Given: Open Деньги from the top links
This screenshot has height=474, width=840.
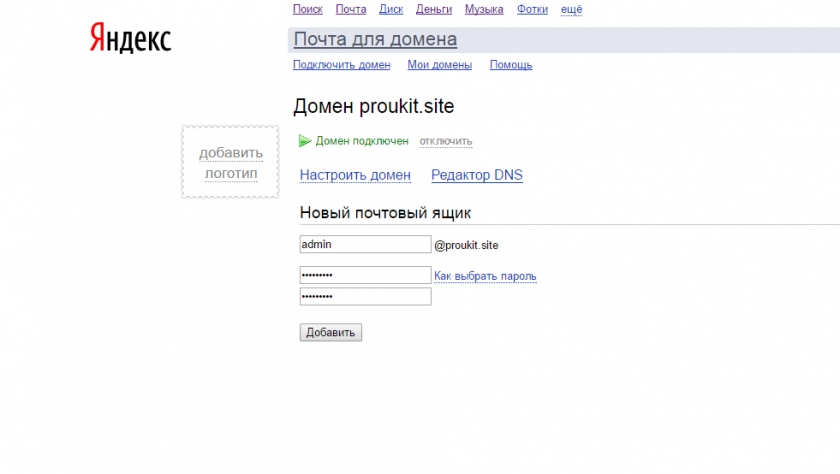Looking at the screenshot, I should pyautogui.click(x=433, y=9).
